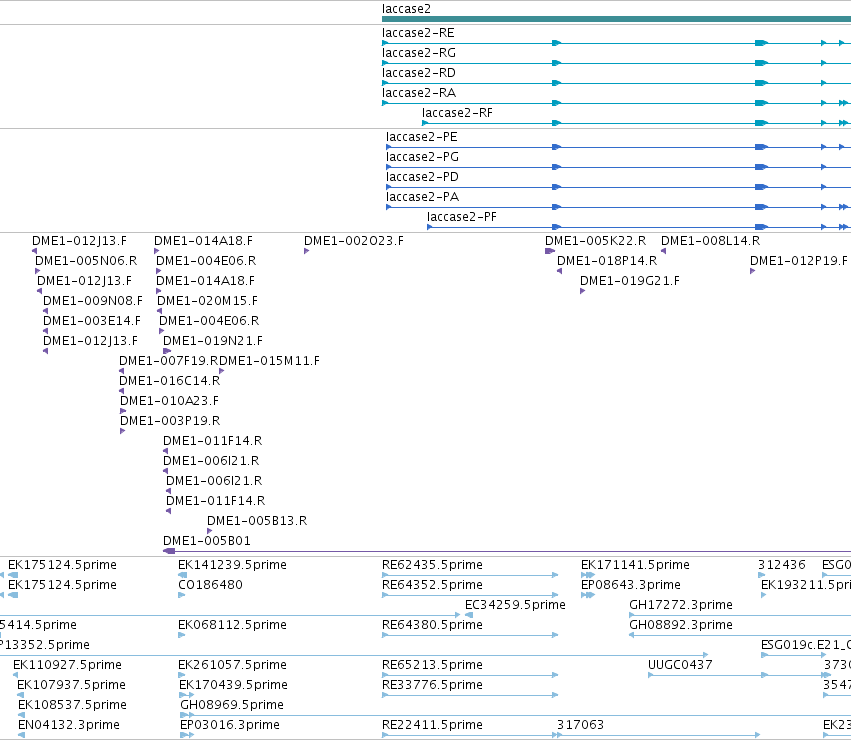
Task: Click the DME1-005B01 feature label
Action: [x=207, y=542]
